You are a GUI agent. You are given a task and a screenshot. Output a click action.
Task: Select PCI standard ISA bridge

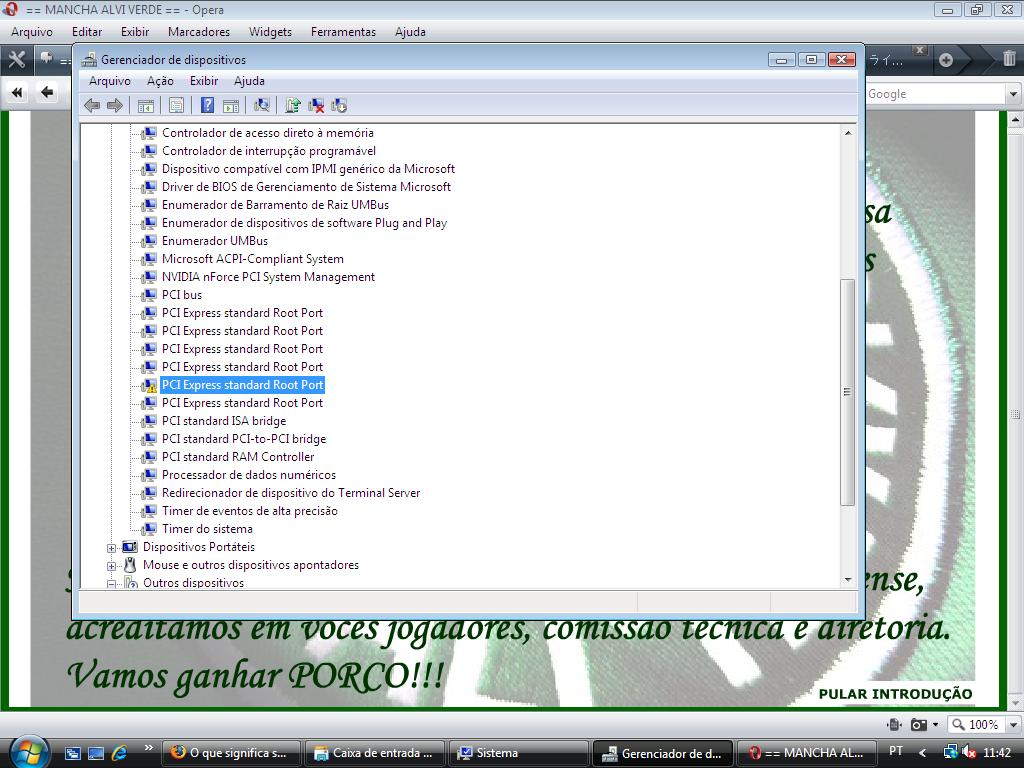[224, 421]
